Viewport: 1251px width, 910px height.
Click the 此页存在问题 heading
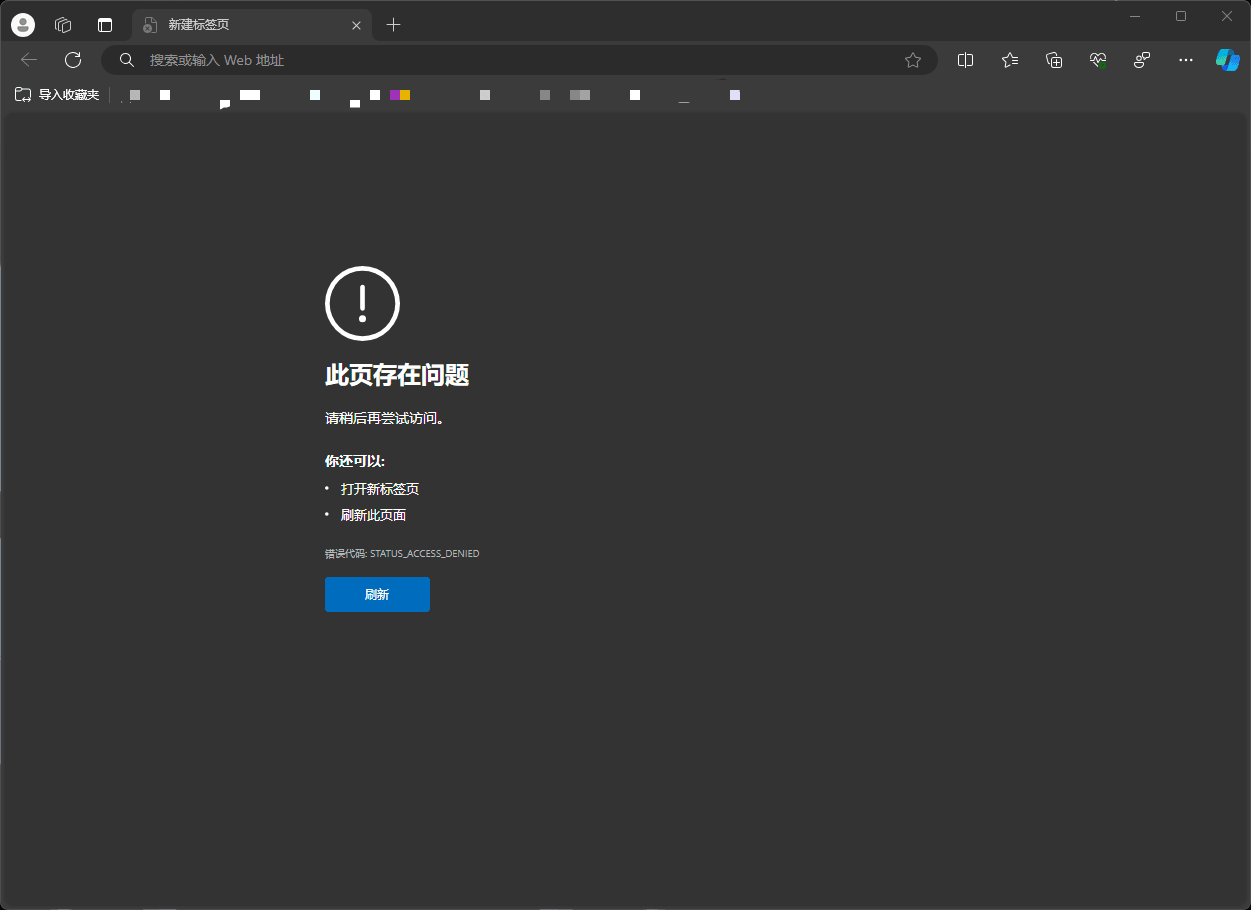click(397, 375)
